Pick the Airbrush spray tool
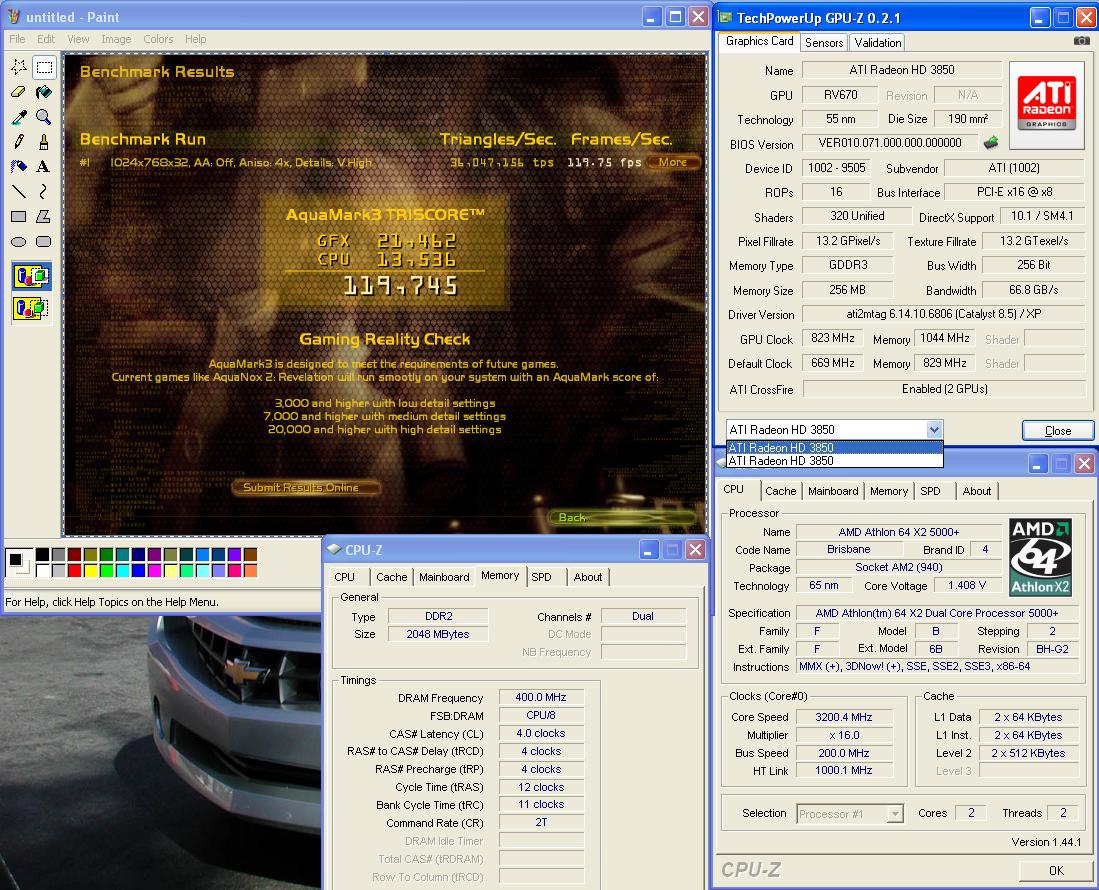 (19, 167)
